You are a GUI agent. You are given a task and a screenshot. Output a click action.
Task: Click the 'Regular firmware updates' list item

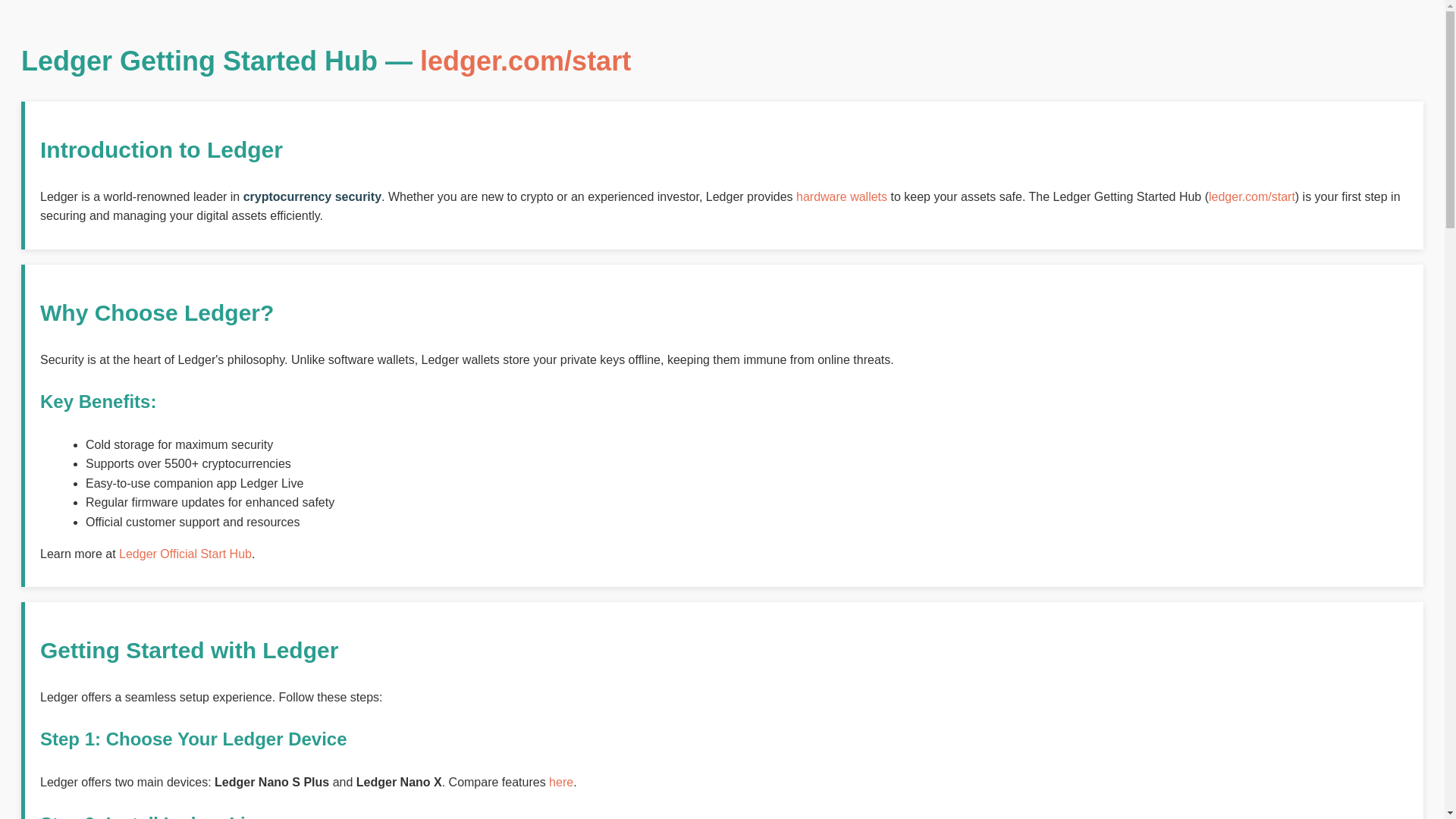click(210, 503)
